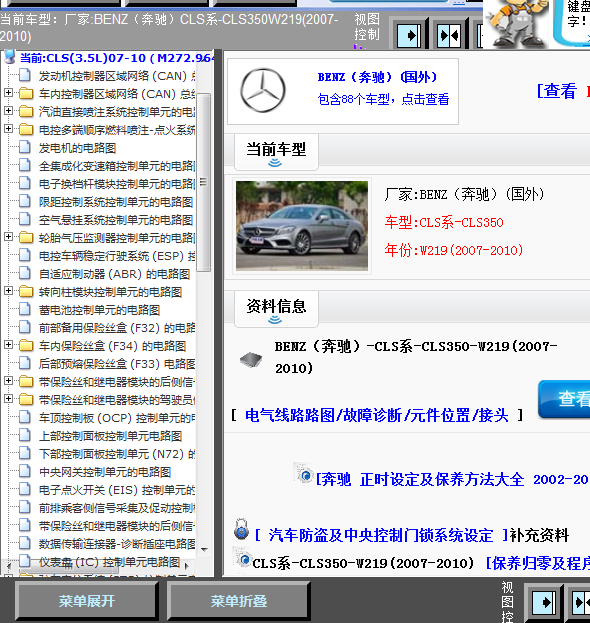Expand 带保险丝和继电器模块的驾驶员 folder node
Viewport: 590px width, 623px height.
tap(8, 398)
